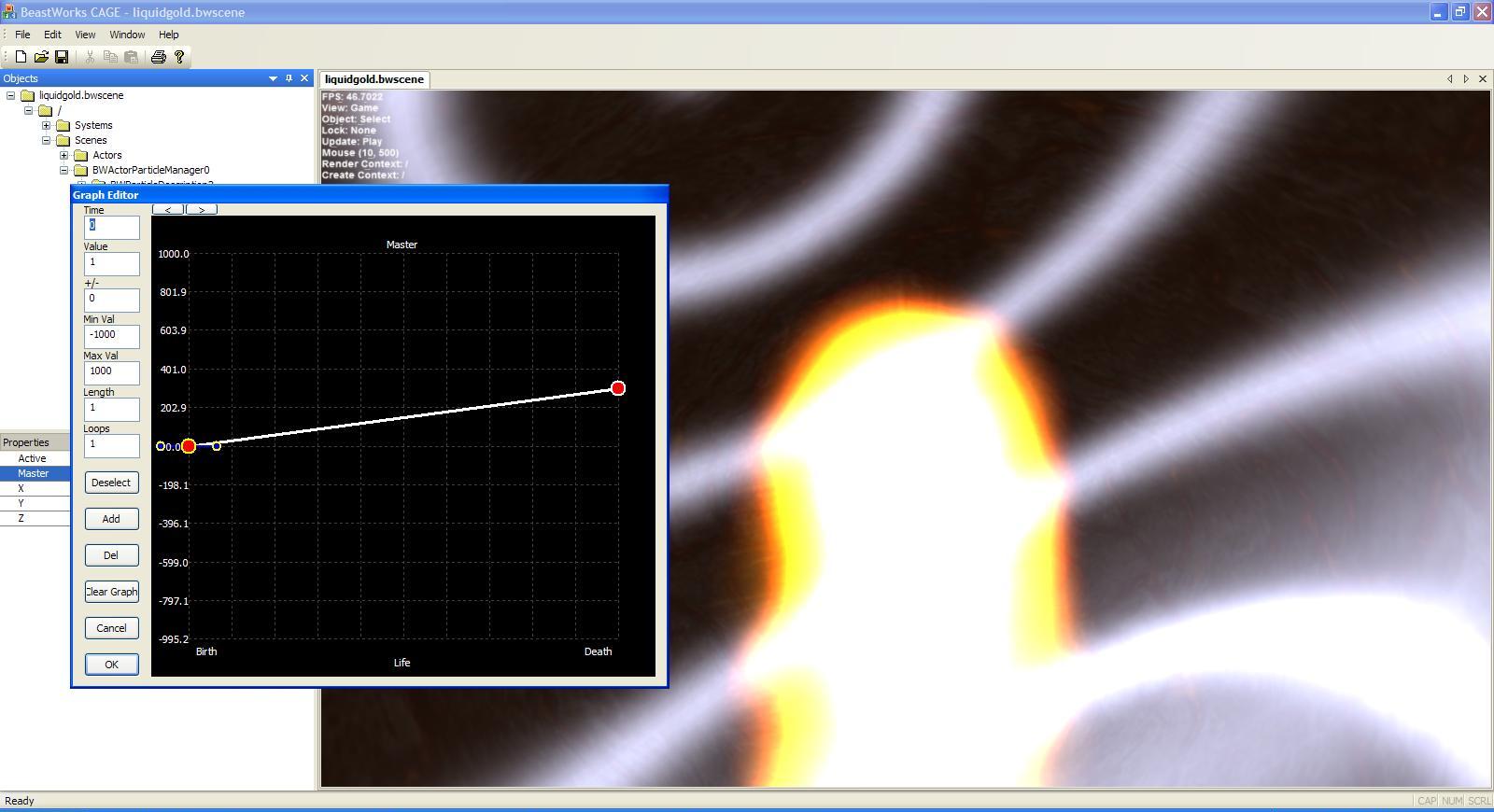This screenshot has width=1494, height=812.
Task: Click the Help question mark icon
Action: (179, 57)
